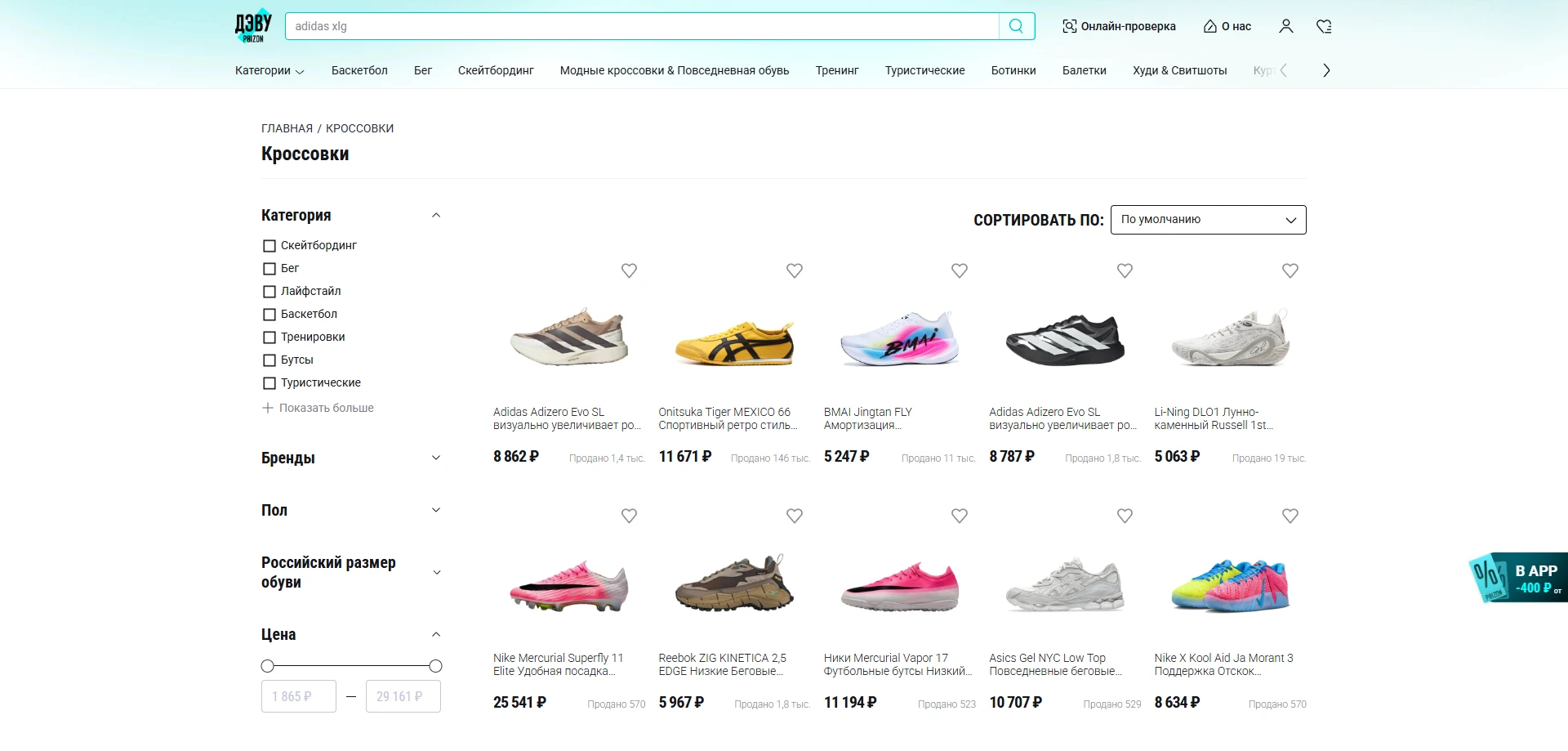Open the app discount promo badge
This screenshot has width=1568, height=751.
point(1518,578)
